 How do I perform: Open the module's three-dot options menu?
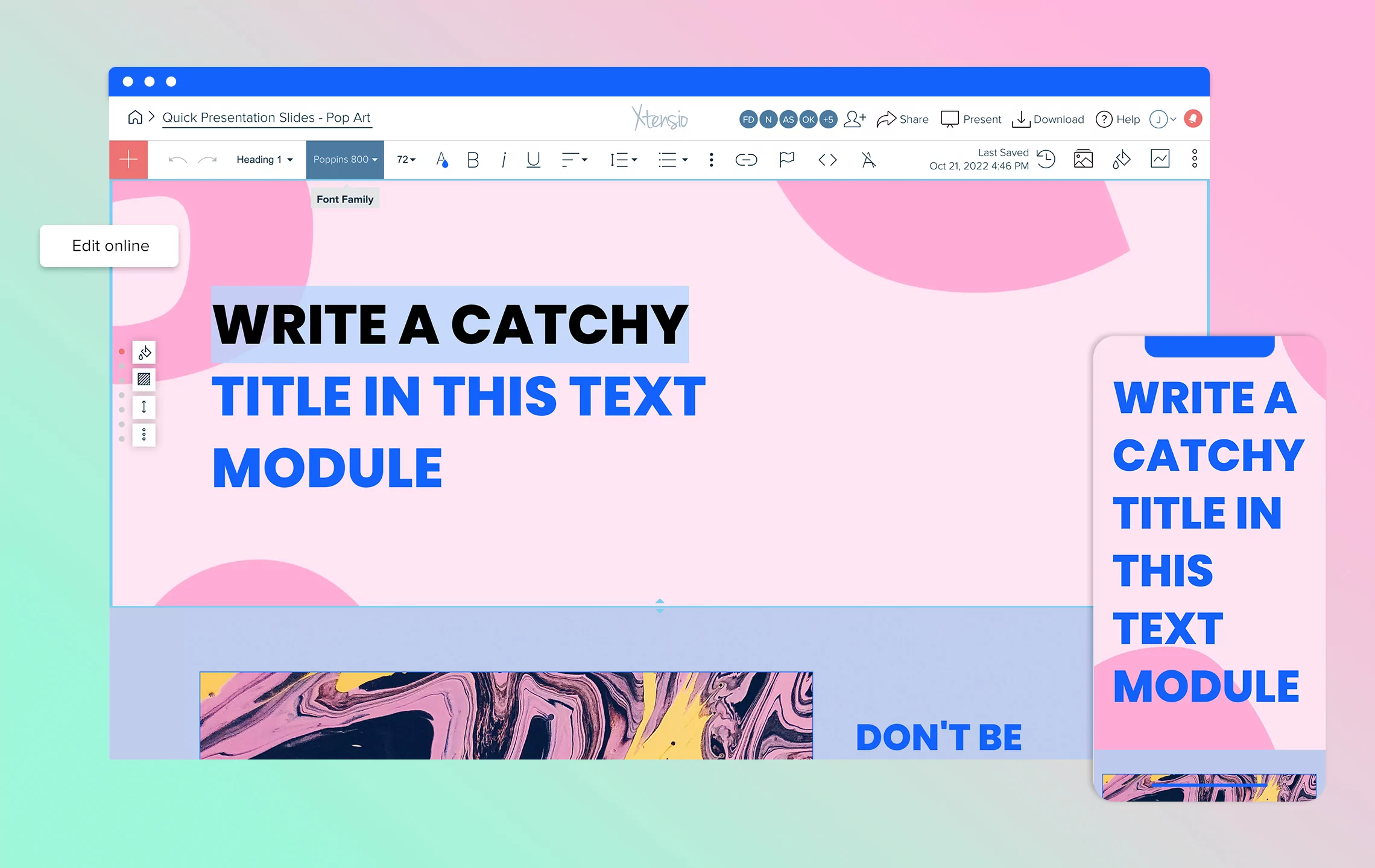[x=143, y=434]
